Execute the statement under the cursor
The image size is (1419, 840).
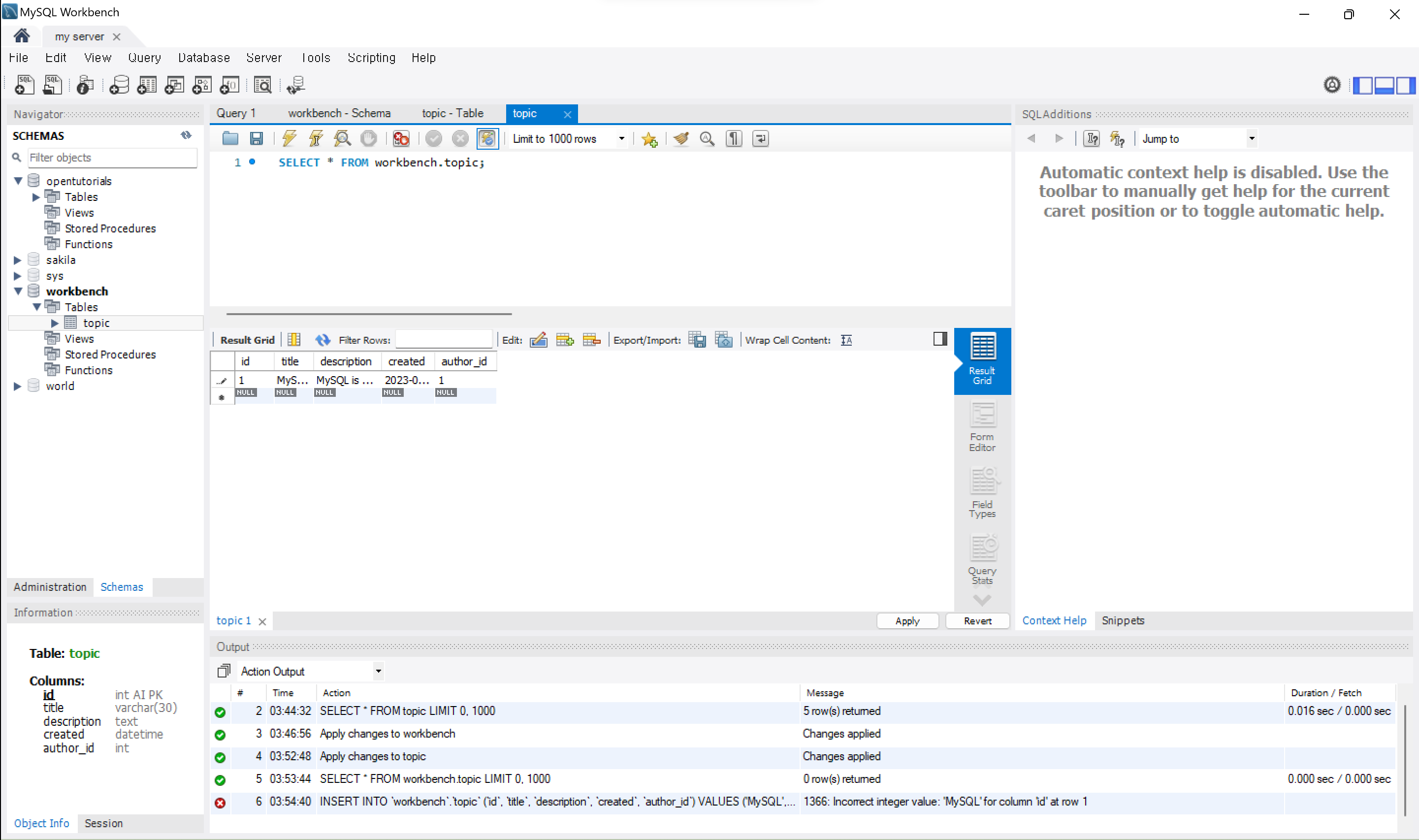tap(316, 138)
